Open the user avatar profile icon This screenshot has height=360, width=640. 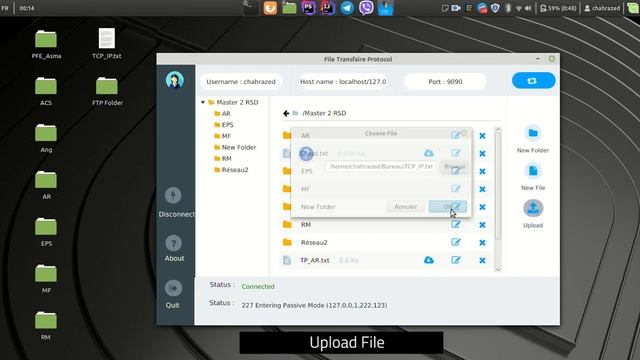(x=175, y=80)
